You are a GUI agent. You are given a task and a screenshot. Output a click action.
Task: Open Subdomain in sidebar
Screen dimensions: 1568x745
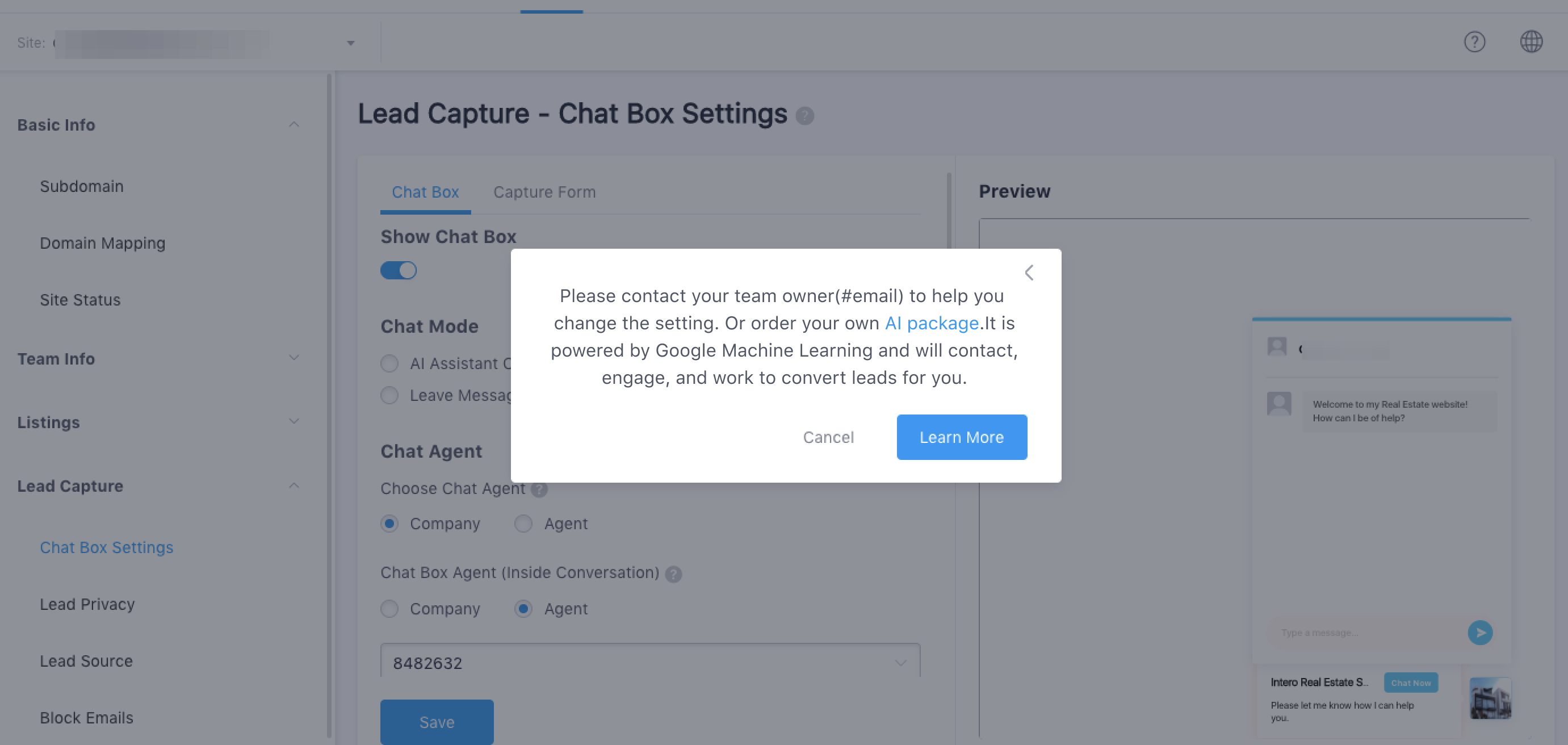[82, 186]
